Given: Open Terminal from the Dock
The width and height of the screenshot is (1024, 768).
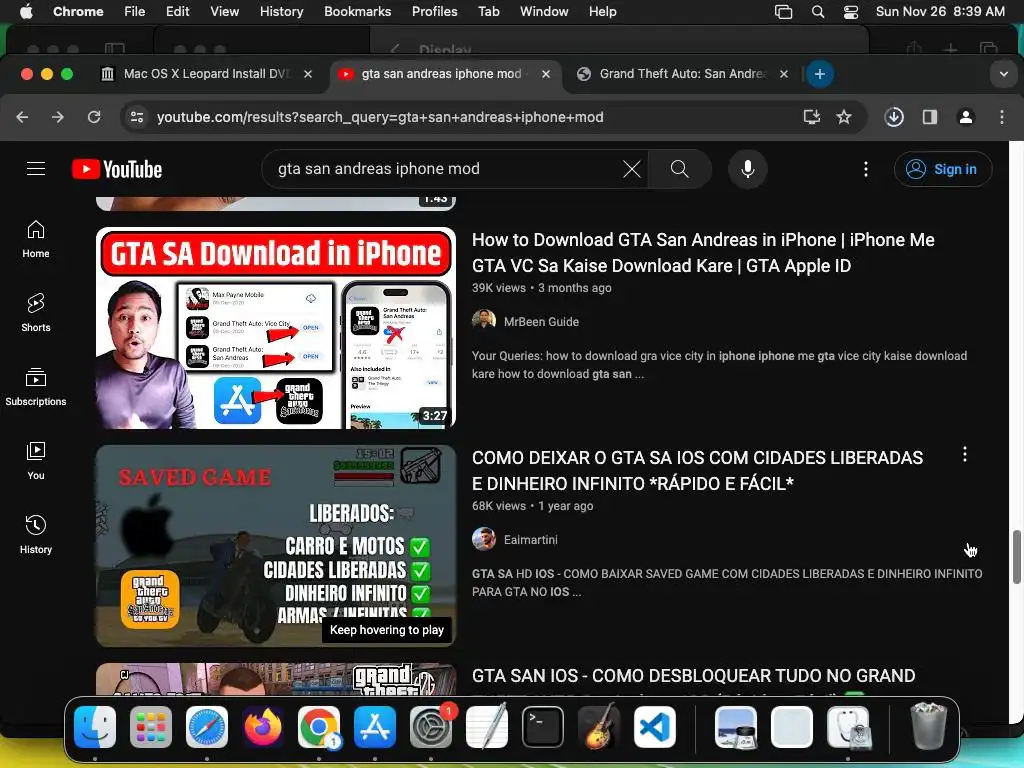Looking at the screenshot, I should point(543,727).
